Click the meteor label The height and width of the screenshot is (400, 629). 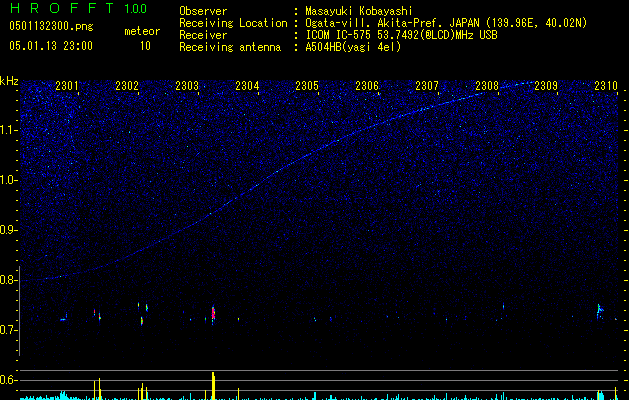142,31
